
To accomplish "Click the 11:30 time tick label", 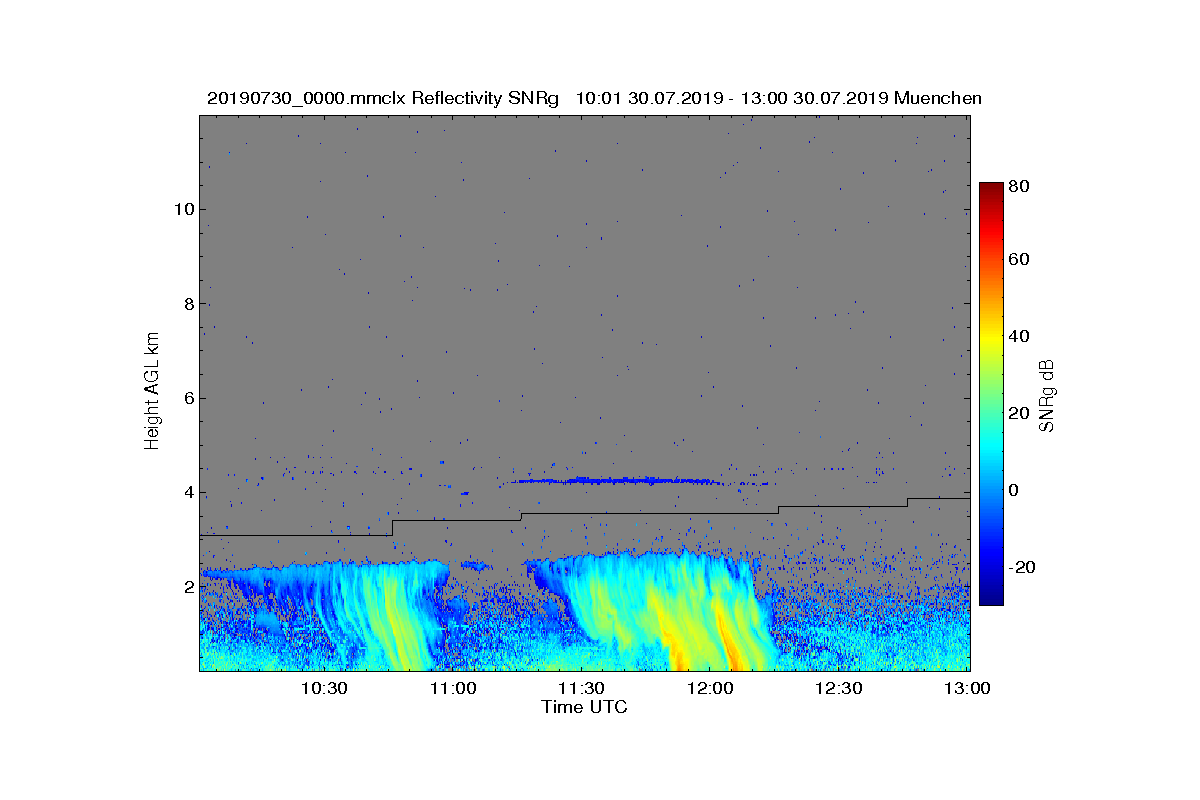I will pyautogui.click(x=581, y=689).
